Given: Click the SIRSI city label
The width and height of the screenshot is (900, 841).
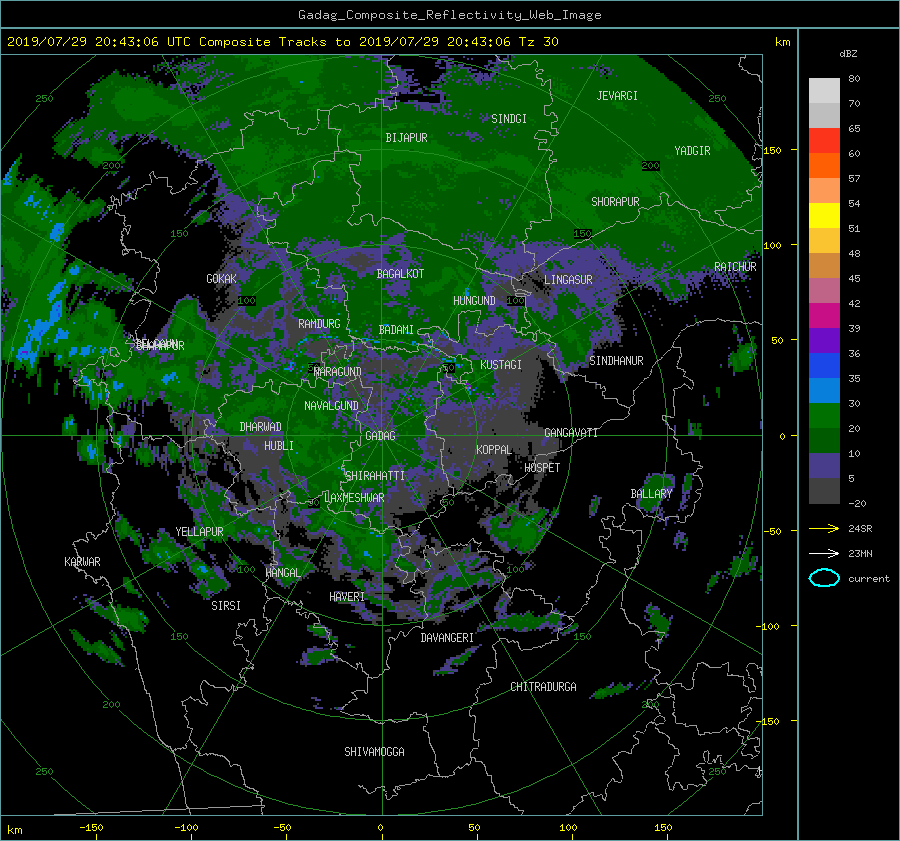Looking at the screenshot, I should [226, 606].
